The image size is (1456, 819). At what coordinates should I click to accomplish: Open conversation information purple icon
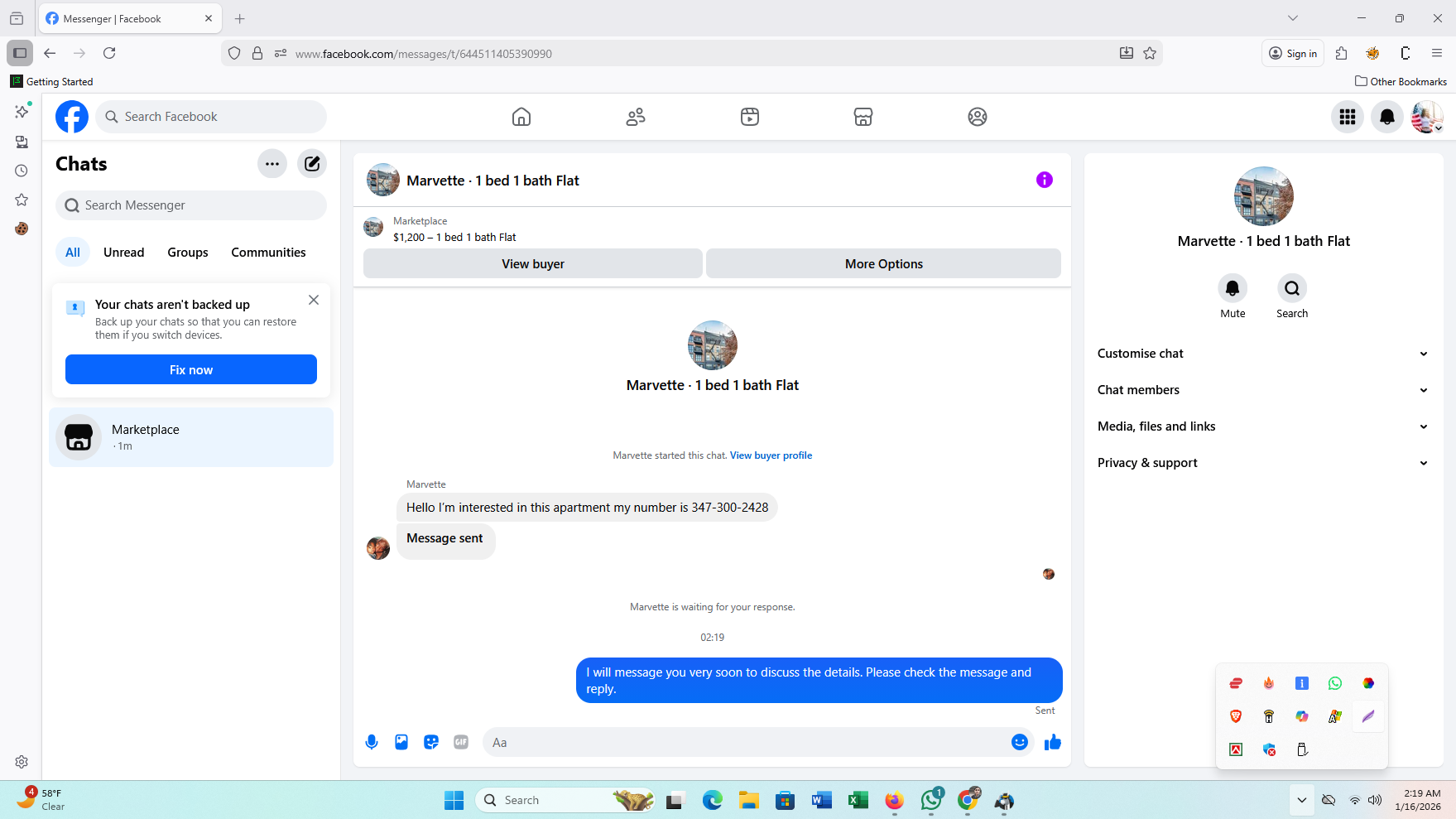[x=1045, y=180]
